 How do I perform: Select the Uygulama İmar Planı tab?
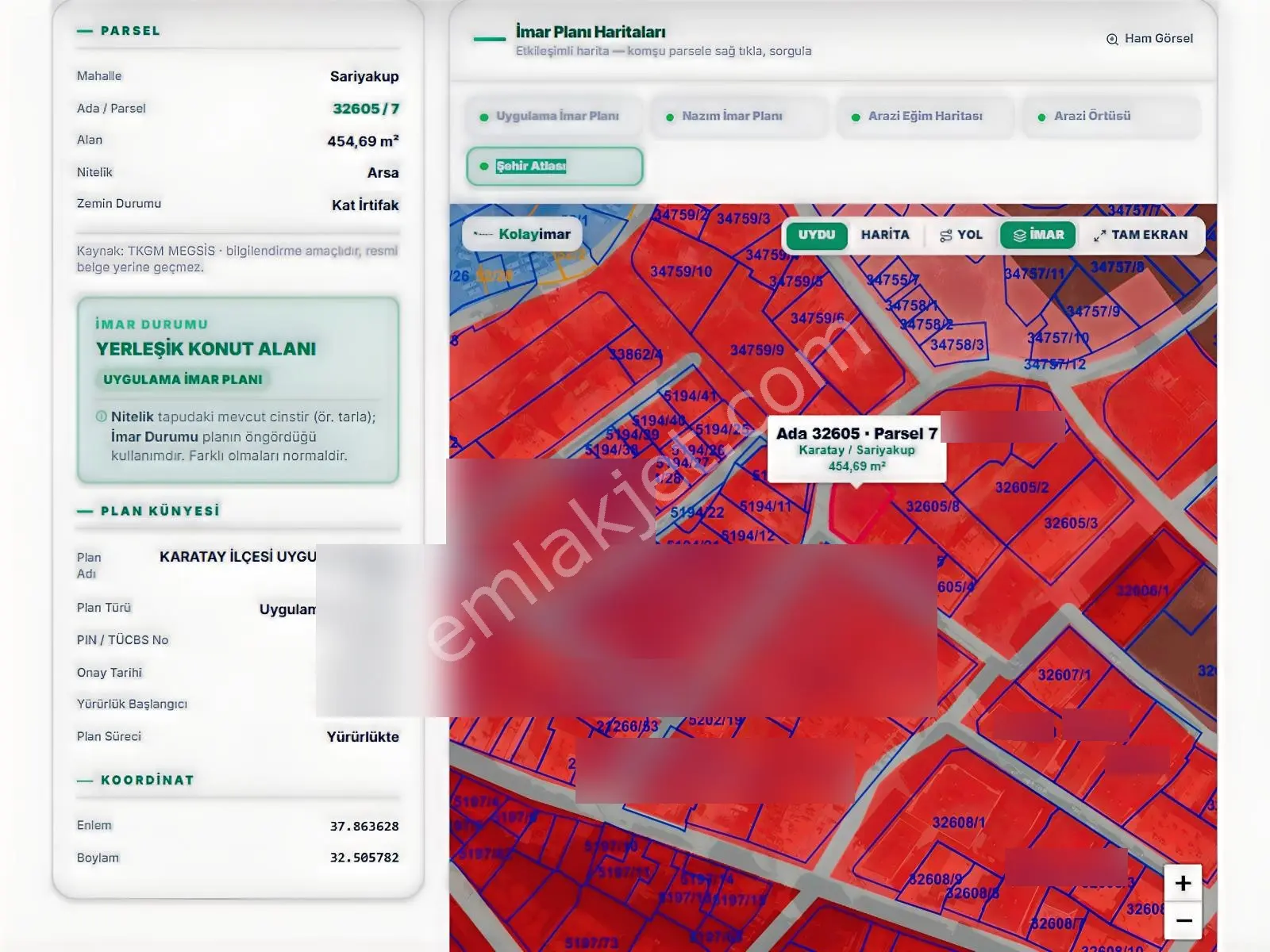coord(555,117)
